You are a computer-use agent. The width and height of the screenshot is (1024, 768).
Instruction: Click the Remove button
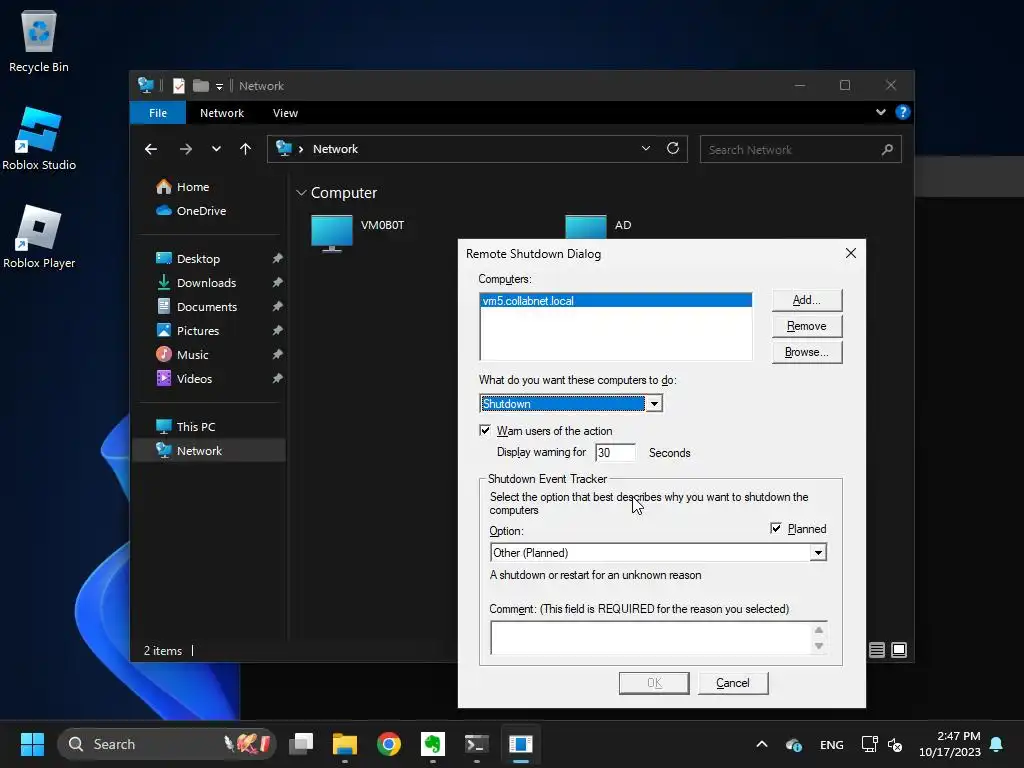807,327
